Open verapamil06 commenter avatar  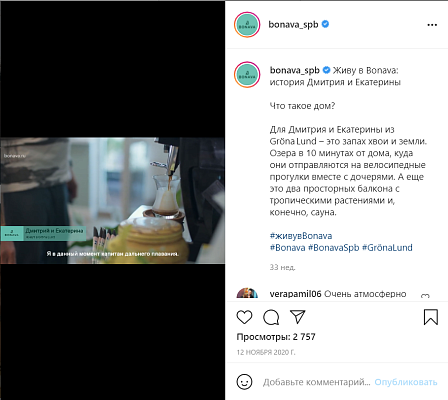point(247,293)
